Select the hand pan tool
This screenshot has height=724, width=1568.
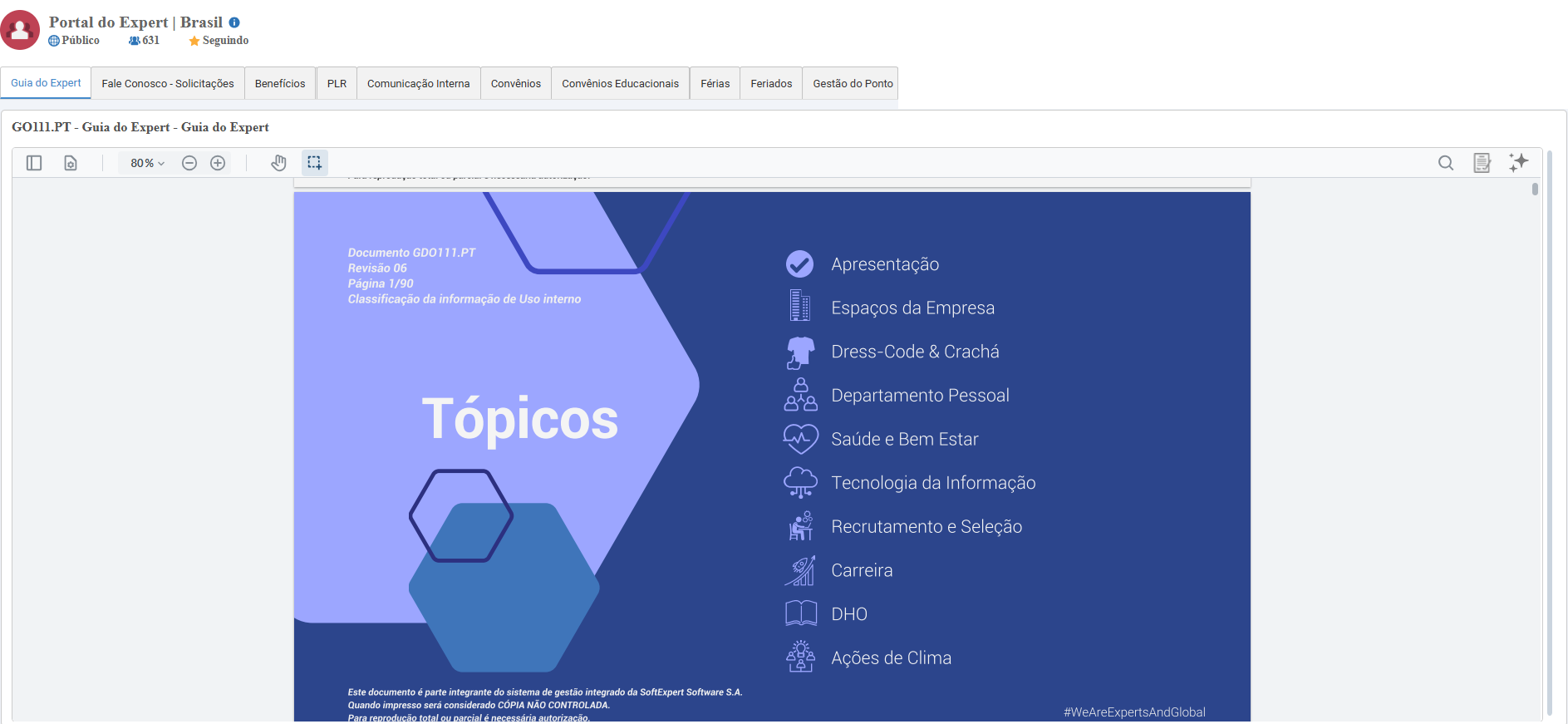(278, 163)
